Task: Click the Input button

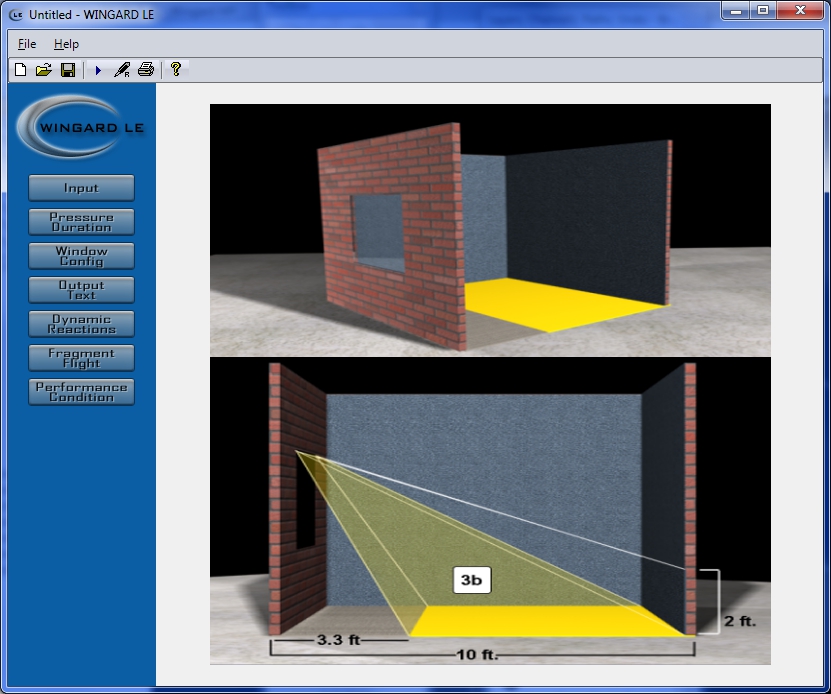Action: click(81, 188)
